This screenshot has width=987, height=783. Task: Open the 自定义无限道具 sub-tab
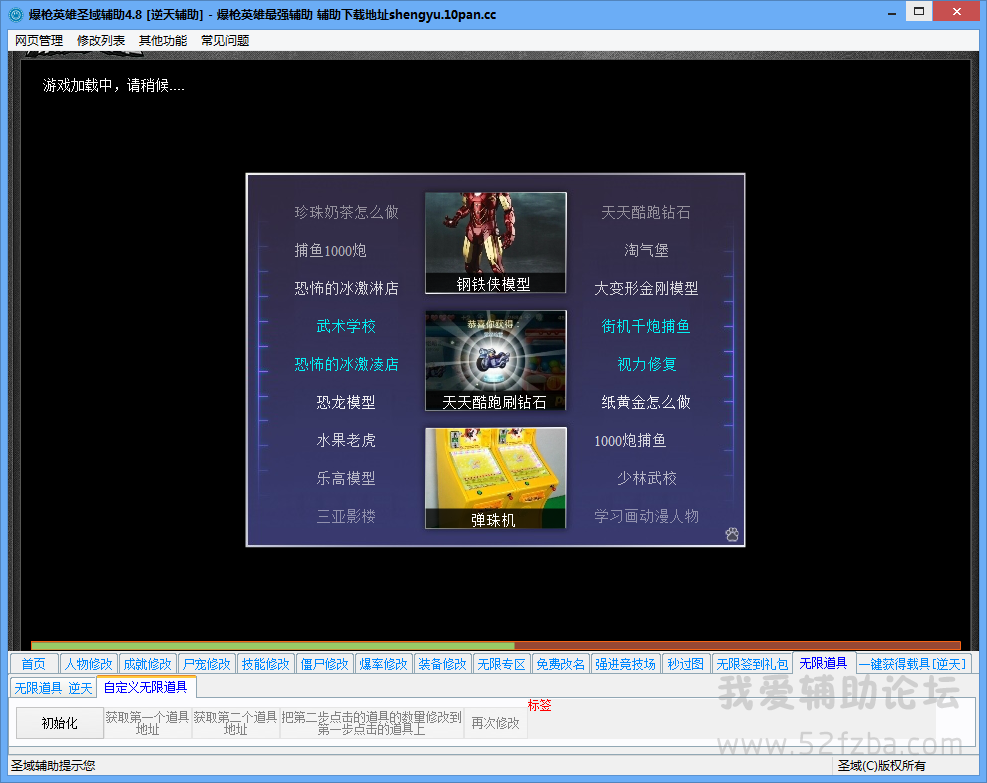[x=145, y=687]
